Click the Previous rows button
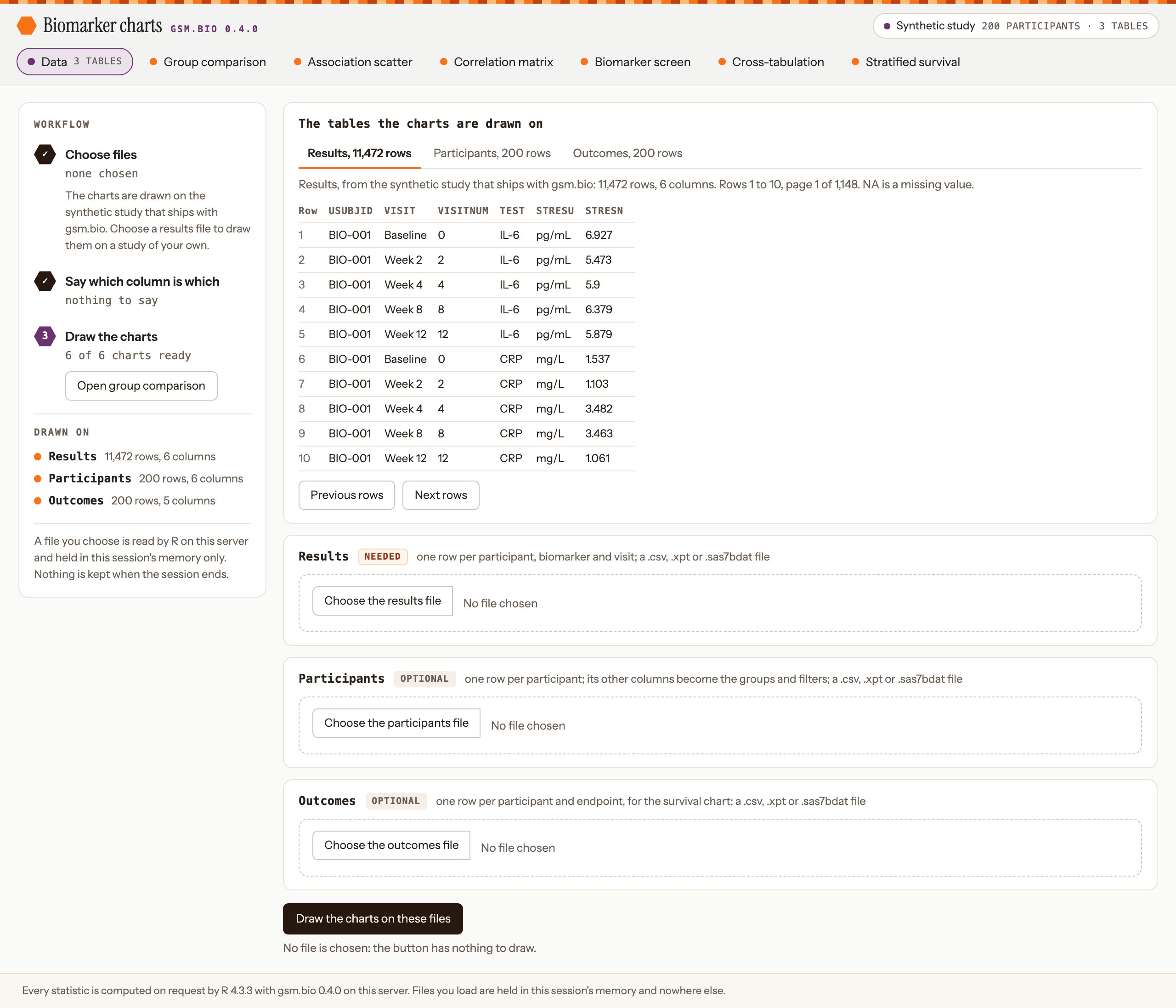The image size is (1176, 1008). click(x=347, y=495)
